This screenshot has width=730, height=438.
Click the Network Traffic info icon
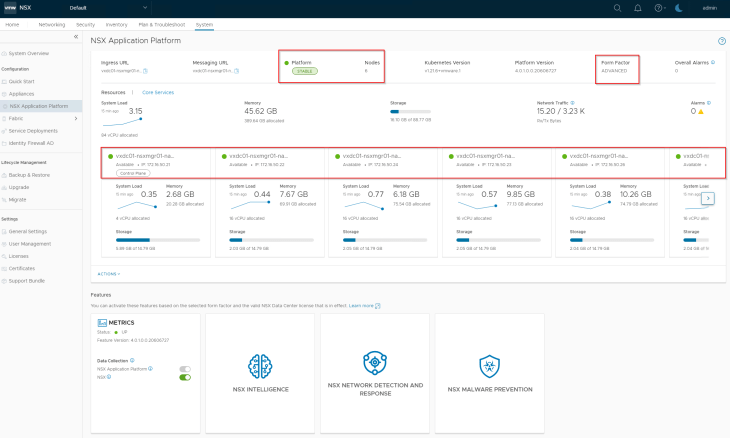[x=573, y=103]
